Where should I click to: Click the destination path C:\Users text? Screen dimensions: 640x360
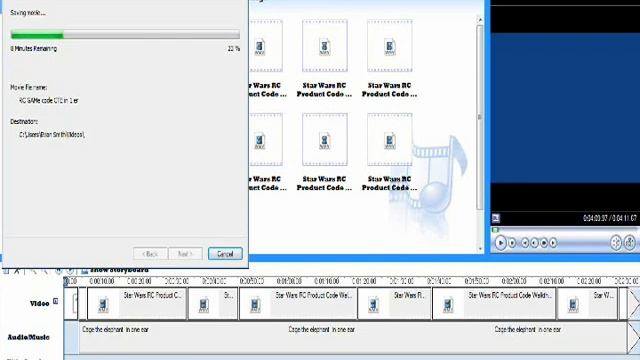click(x=52, y=134)
